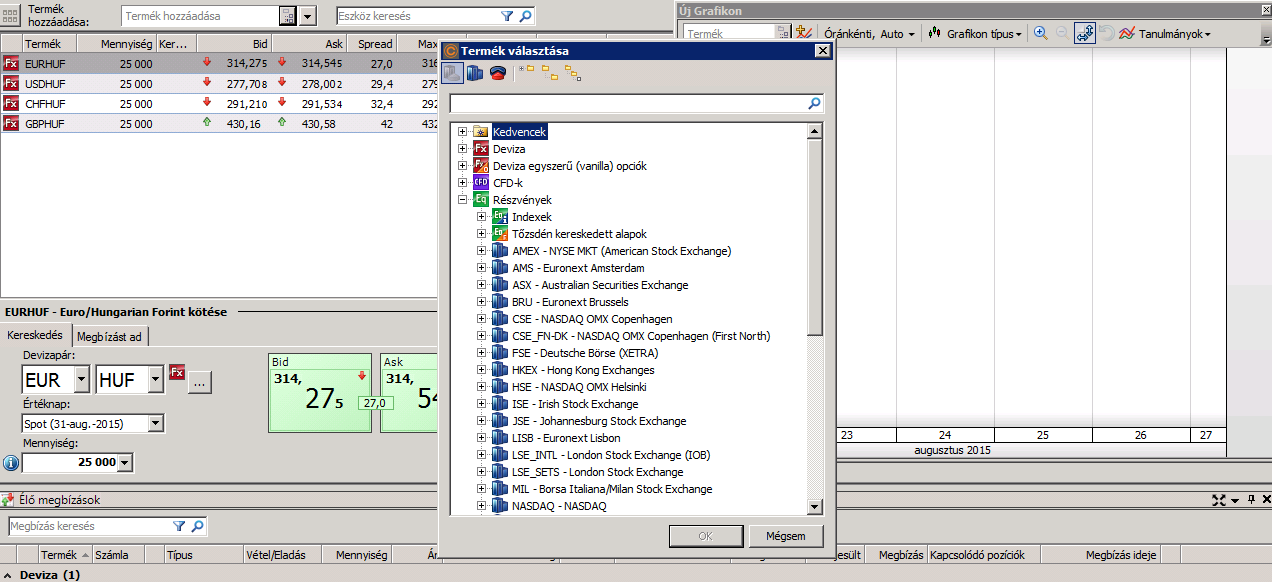Click the Fx icon of CHFHUF row

[11, 104]
